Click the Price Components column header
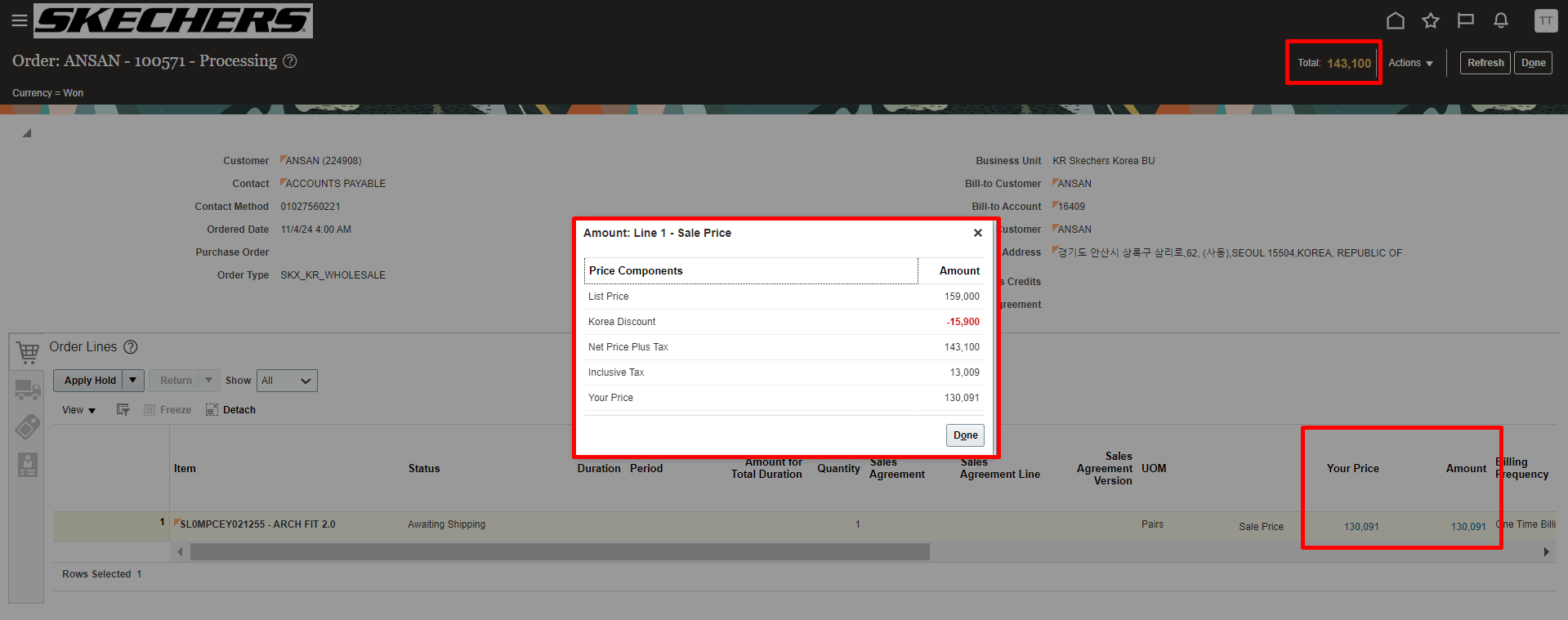The image size is (1568, 620). pyautogui.click(x=751, y=271)
